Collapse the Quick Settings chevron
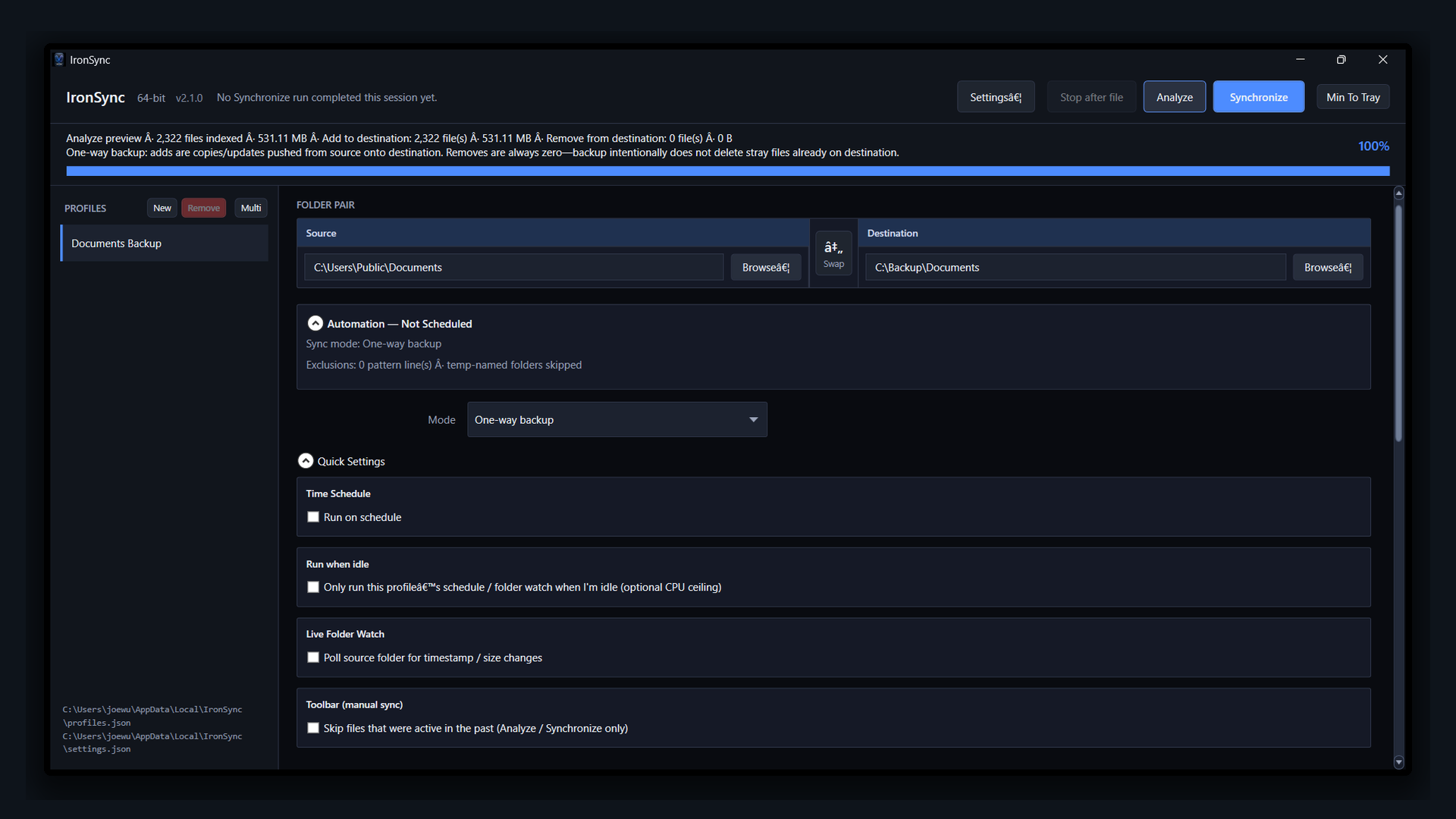 (x=306, y=461)
